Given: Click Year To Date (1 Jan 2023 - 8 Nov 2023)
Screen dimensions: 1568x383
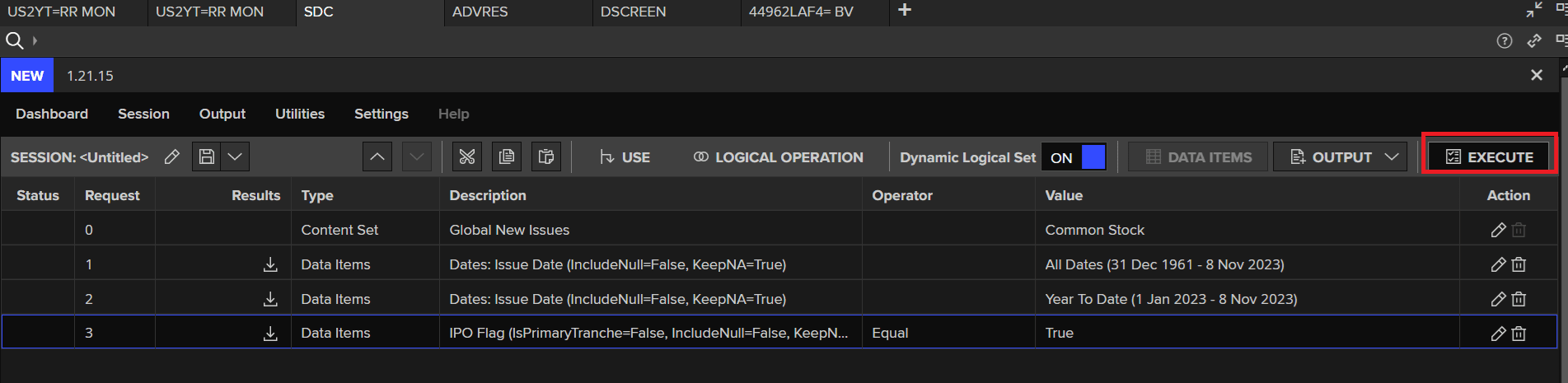Looking at the screenshot, I should [x=1171, y=299].
